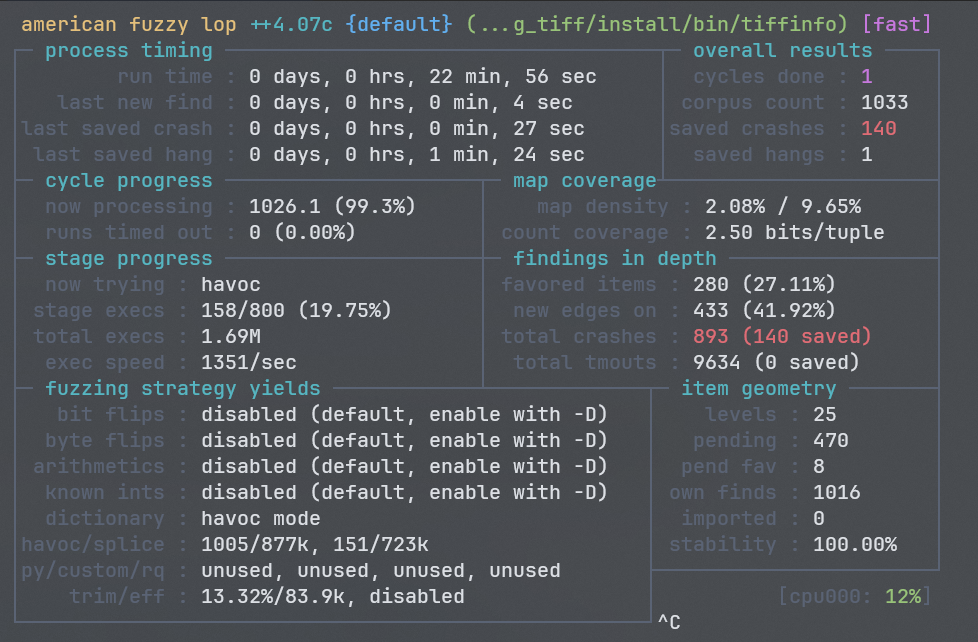Click the bit flips disabled value
The height and width of the screenshot is (642, 978).
point(404,415)
